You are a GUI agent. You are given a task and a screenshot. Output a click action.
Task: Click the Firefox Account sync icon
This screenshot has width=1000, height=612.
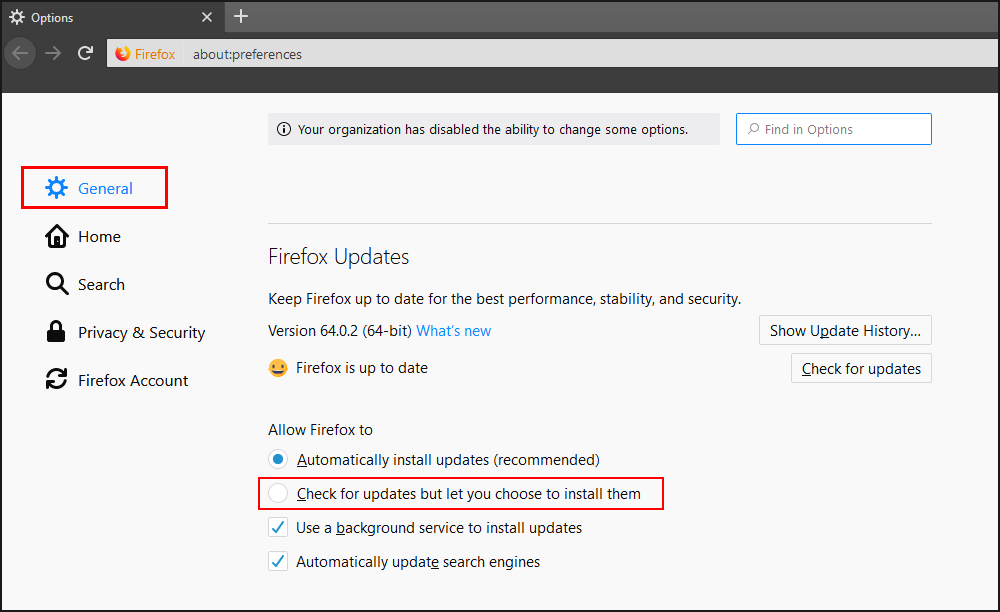pyautogui.click(x=56, y=379)
